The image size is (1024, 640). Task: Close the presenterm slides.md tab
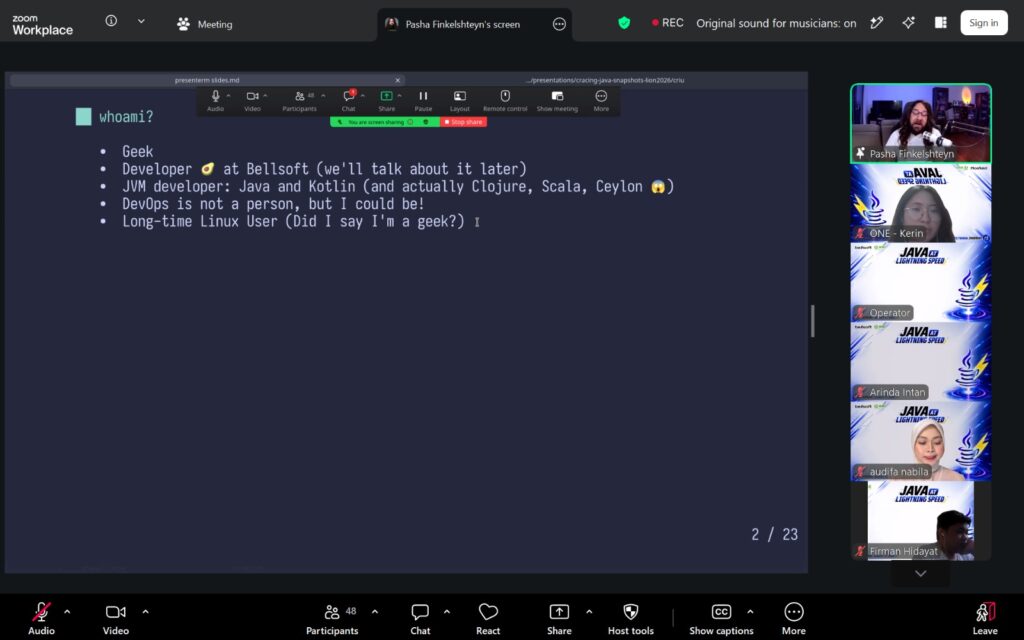[x=398, y=80]
